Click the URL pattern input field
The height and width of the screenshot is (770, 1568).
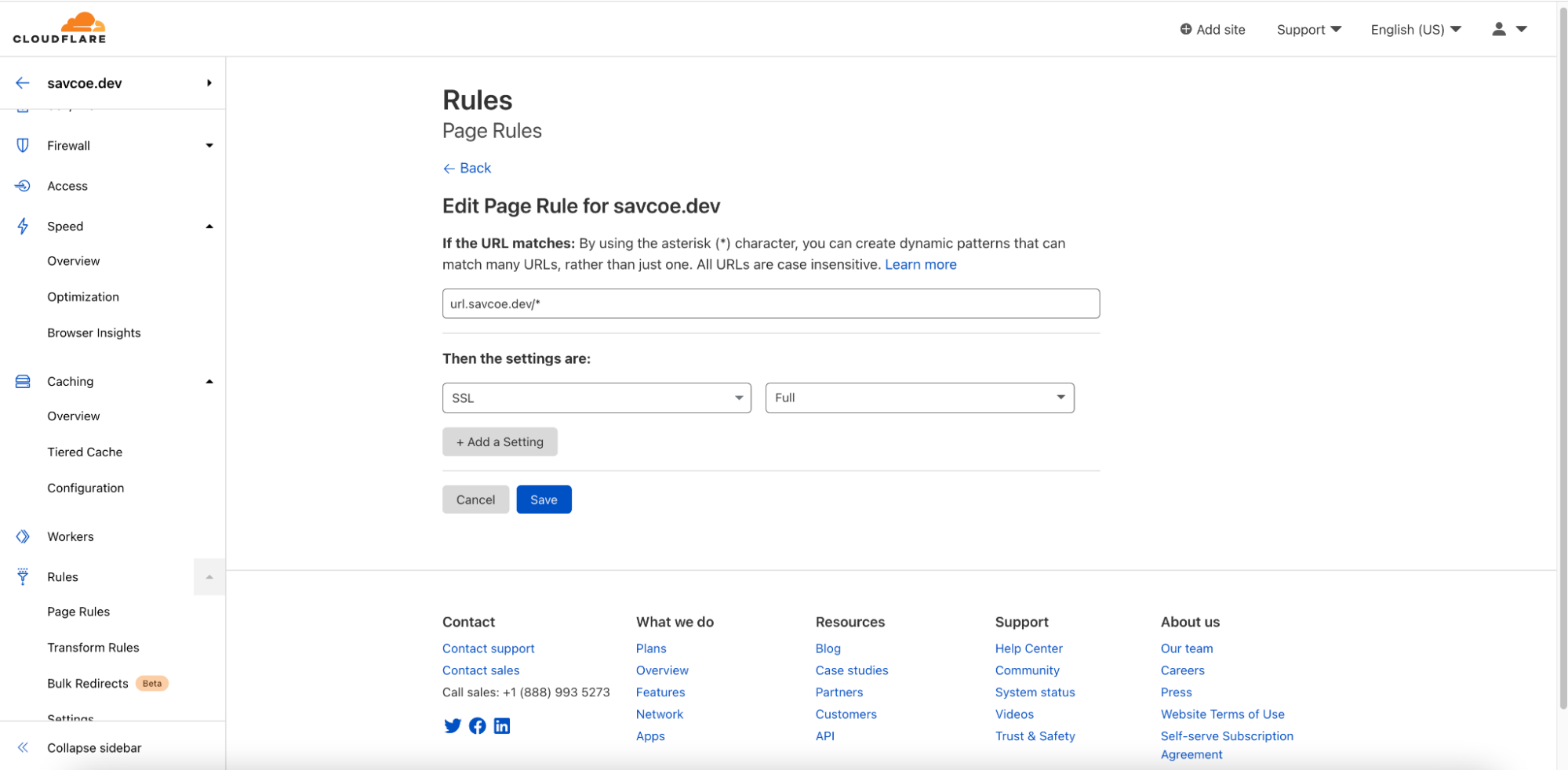click(x=770, y=304)
